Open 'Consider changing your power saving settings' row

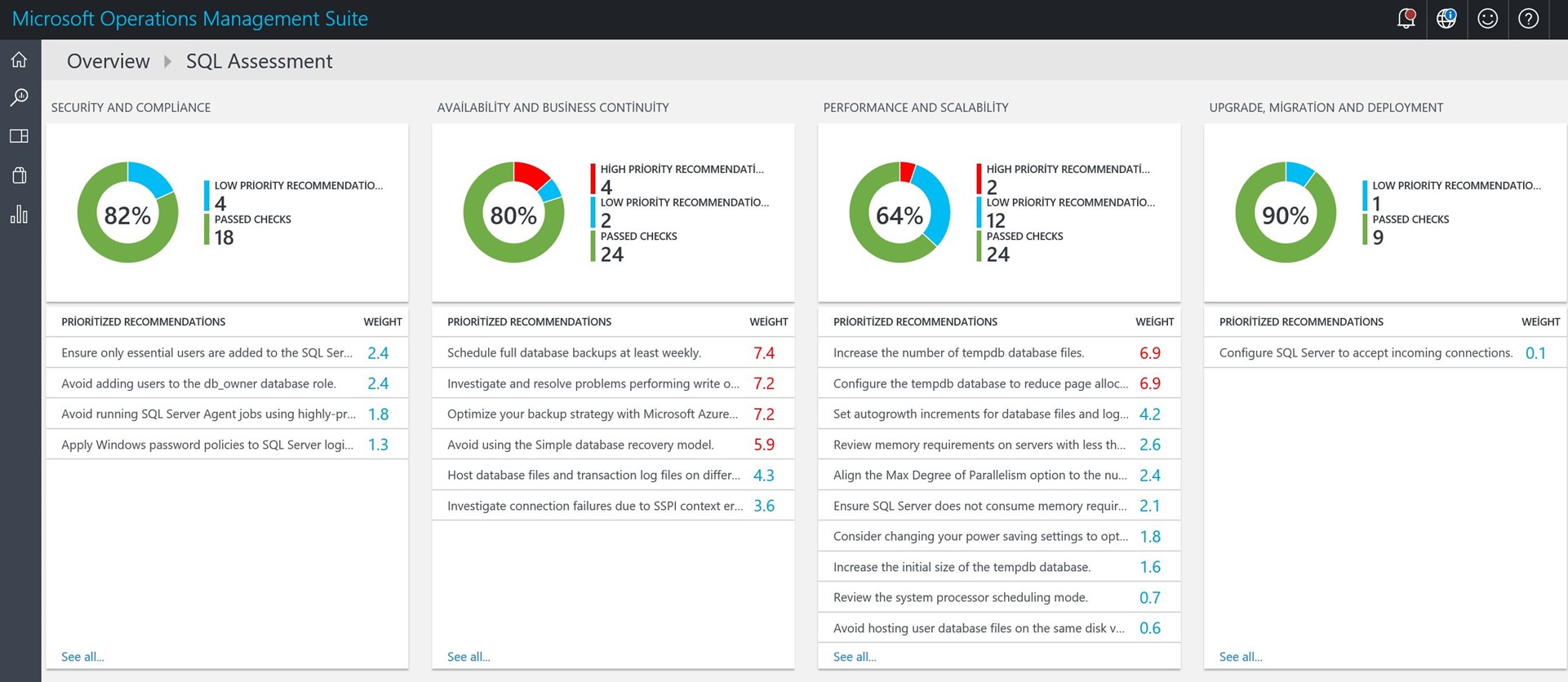click(x=999, y=536)
